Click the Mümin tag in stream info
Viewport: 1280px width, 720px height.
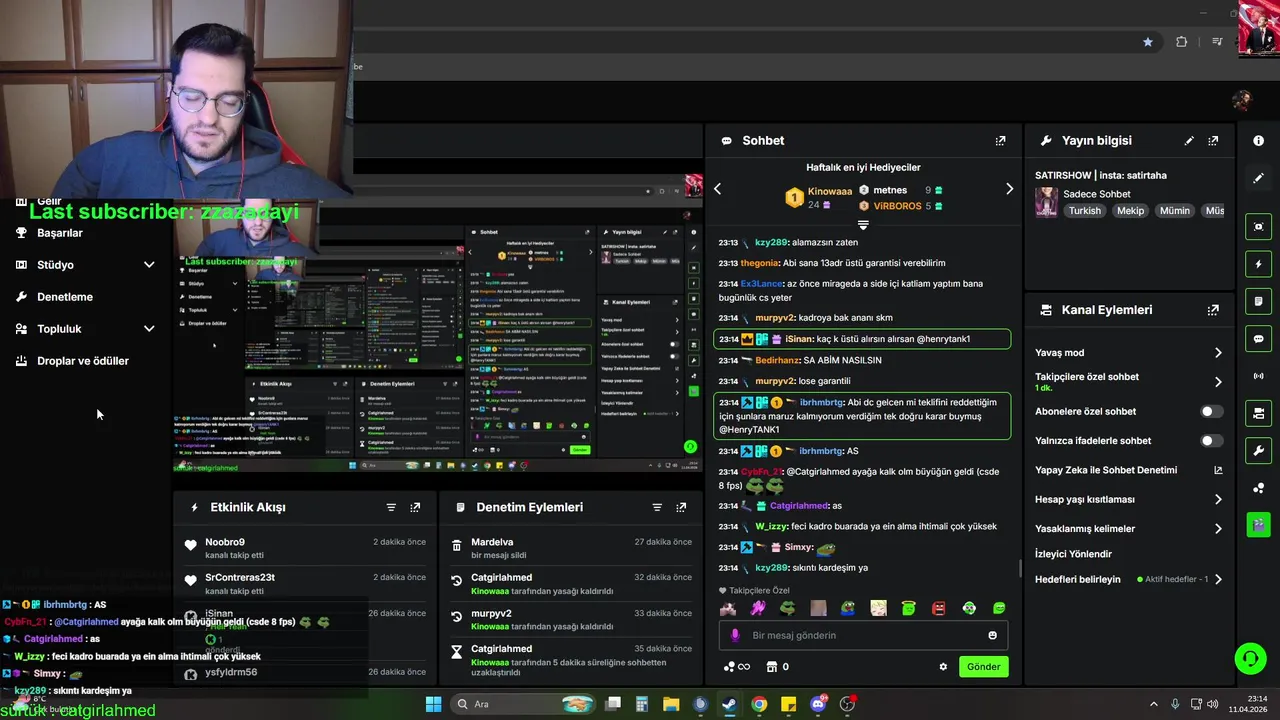1175,211
